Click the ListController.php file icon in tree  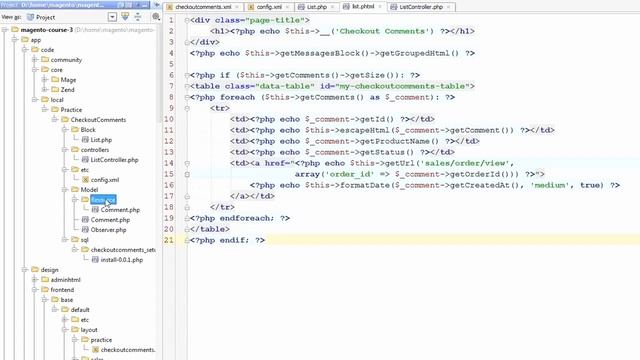(x=85, y=160)
